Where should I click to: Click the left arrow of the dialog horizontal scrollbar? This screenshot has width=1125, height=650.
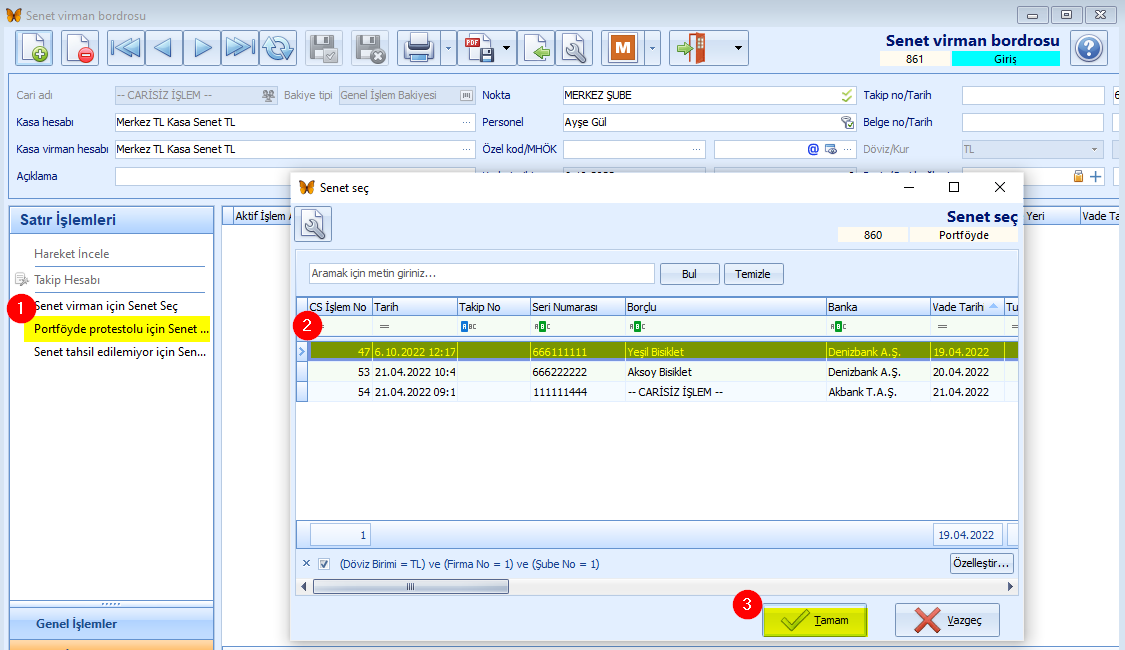pos(304,587)
